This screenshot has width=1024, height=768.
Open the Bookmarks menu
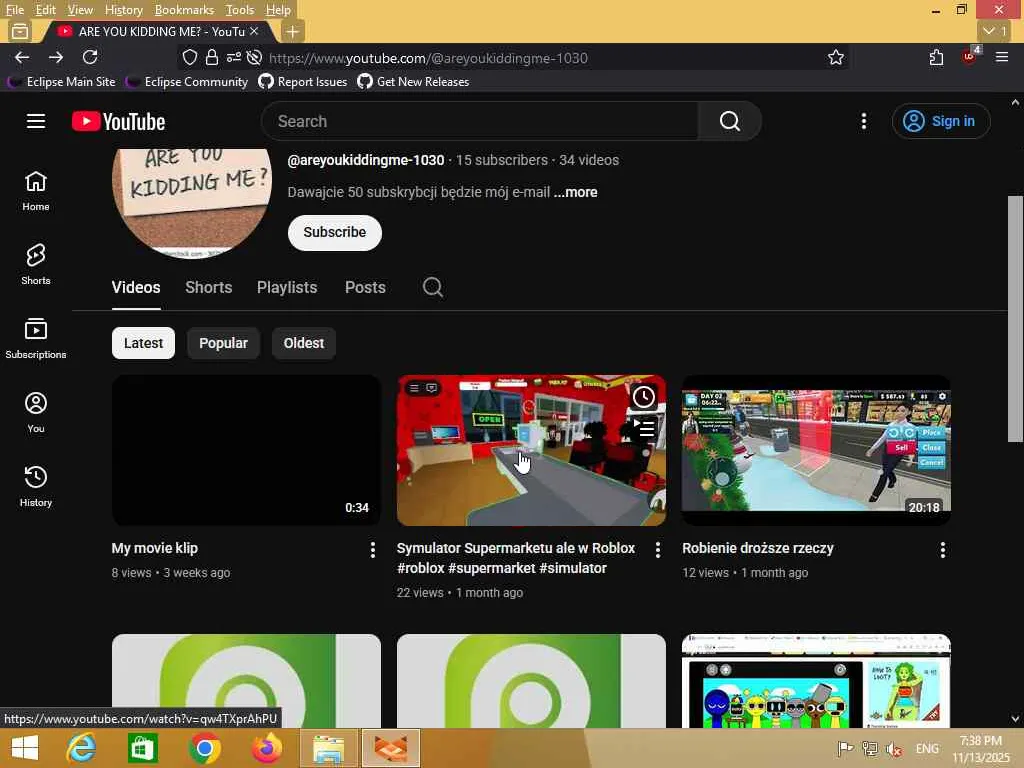click(184, 10)
